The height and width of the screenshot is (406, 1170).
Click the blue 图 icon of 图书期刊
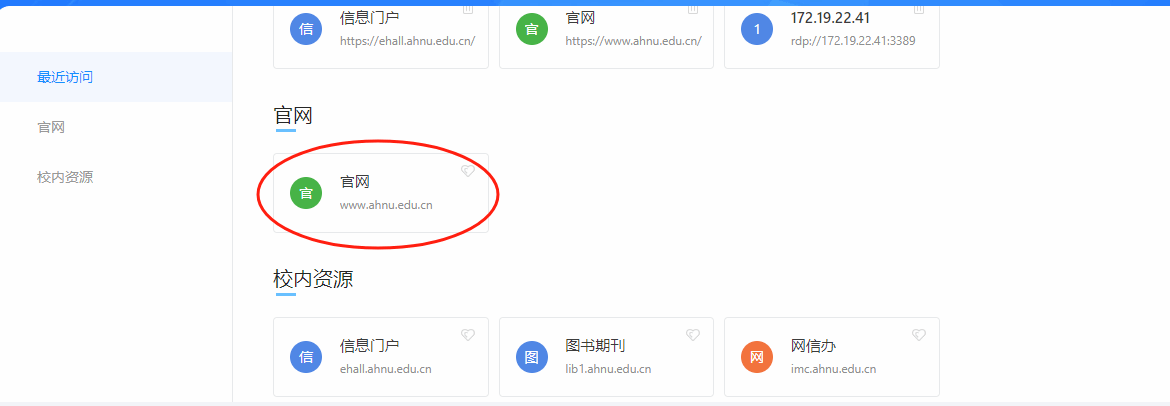click(x=531, y=357)
